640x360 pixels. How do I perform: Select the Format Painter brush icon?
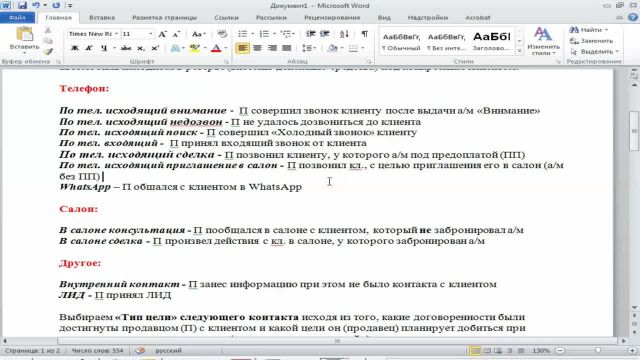[x=48, y=52]
